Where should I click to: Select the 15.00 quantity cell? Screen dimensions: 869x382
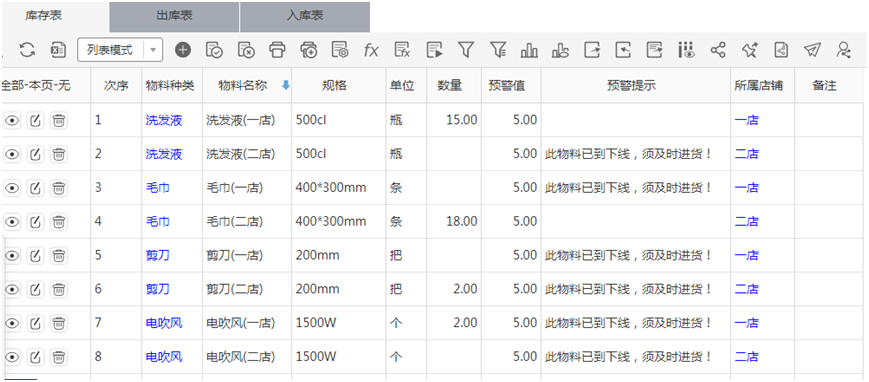pos(454,120)
